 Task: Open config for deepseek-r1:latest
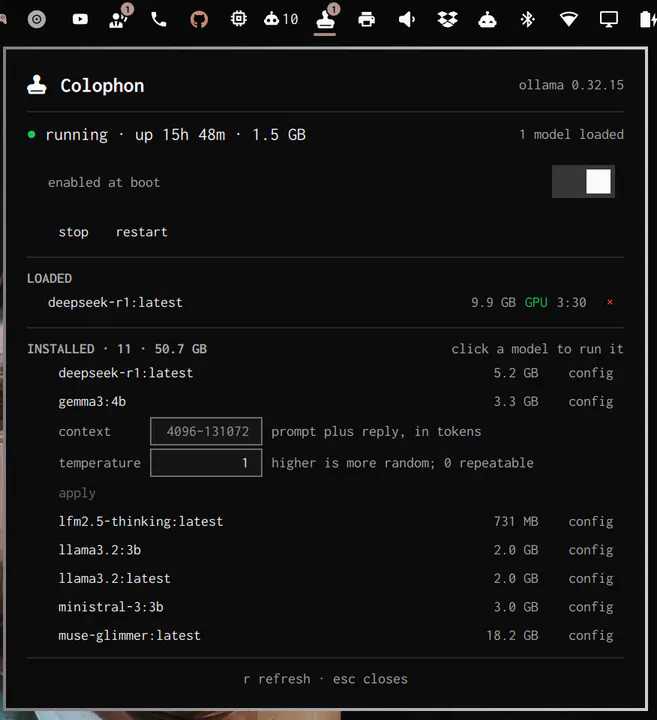591,373
